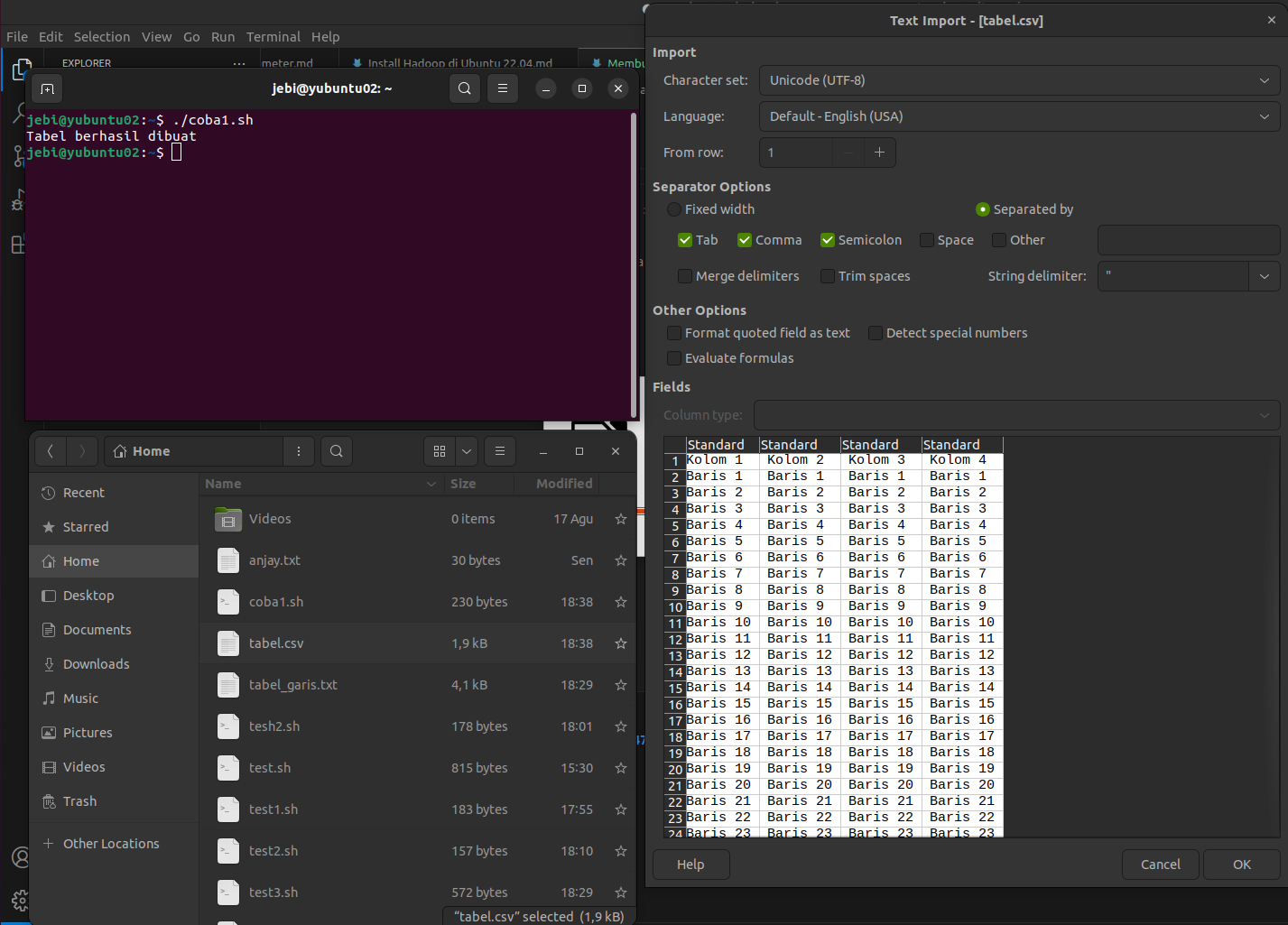Enable the Space separator checkbox
This screenshot has width=1288, height=925.
(927, 240)
